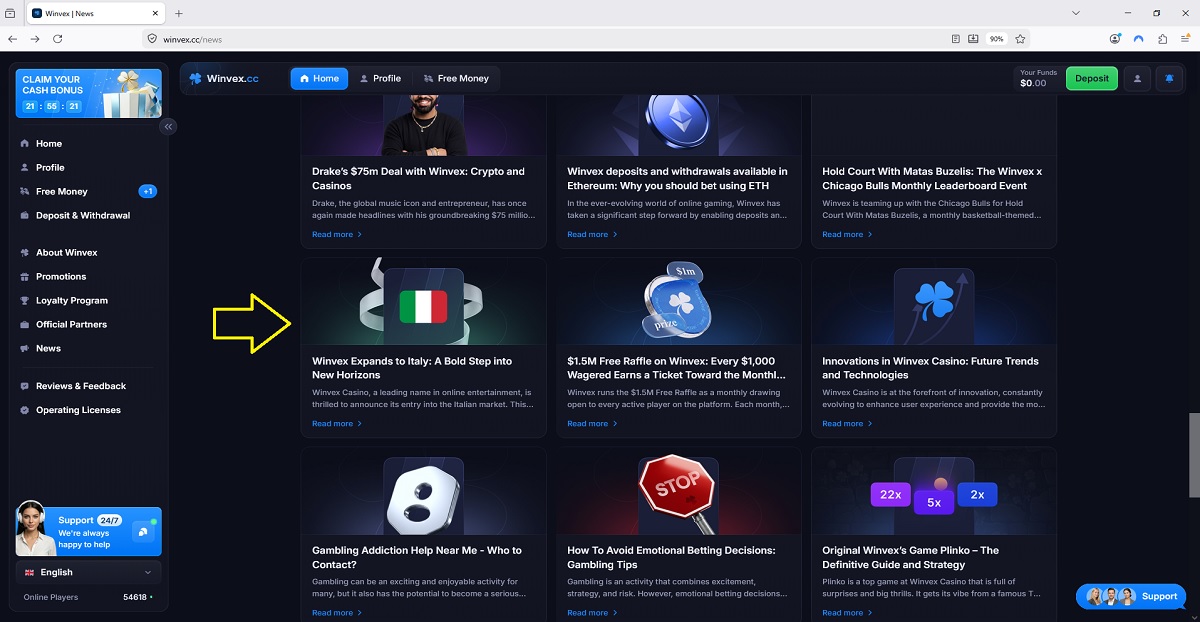Click the Operating Licenses icon
Screen dimensions: 1200x622
click(x=26, y=410)
